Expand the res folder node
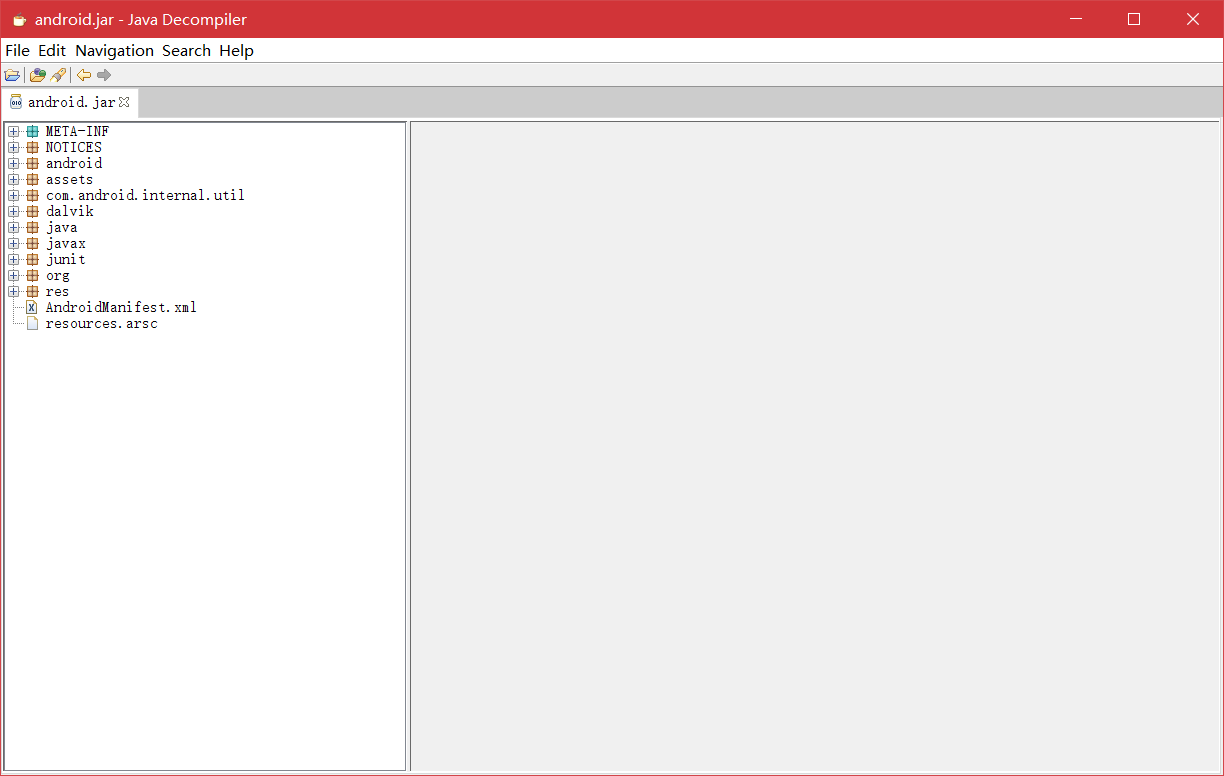 (13, 291)
